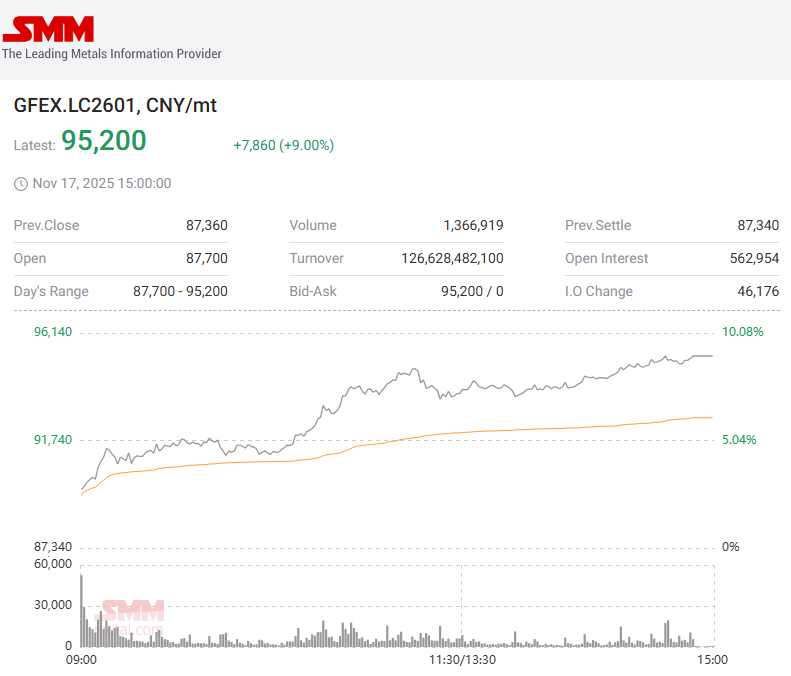
Task: Click the Open label
Action: 30,258
